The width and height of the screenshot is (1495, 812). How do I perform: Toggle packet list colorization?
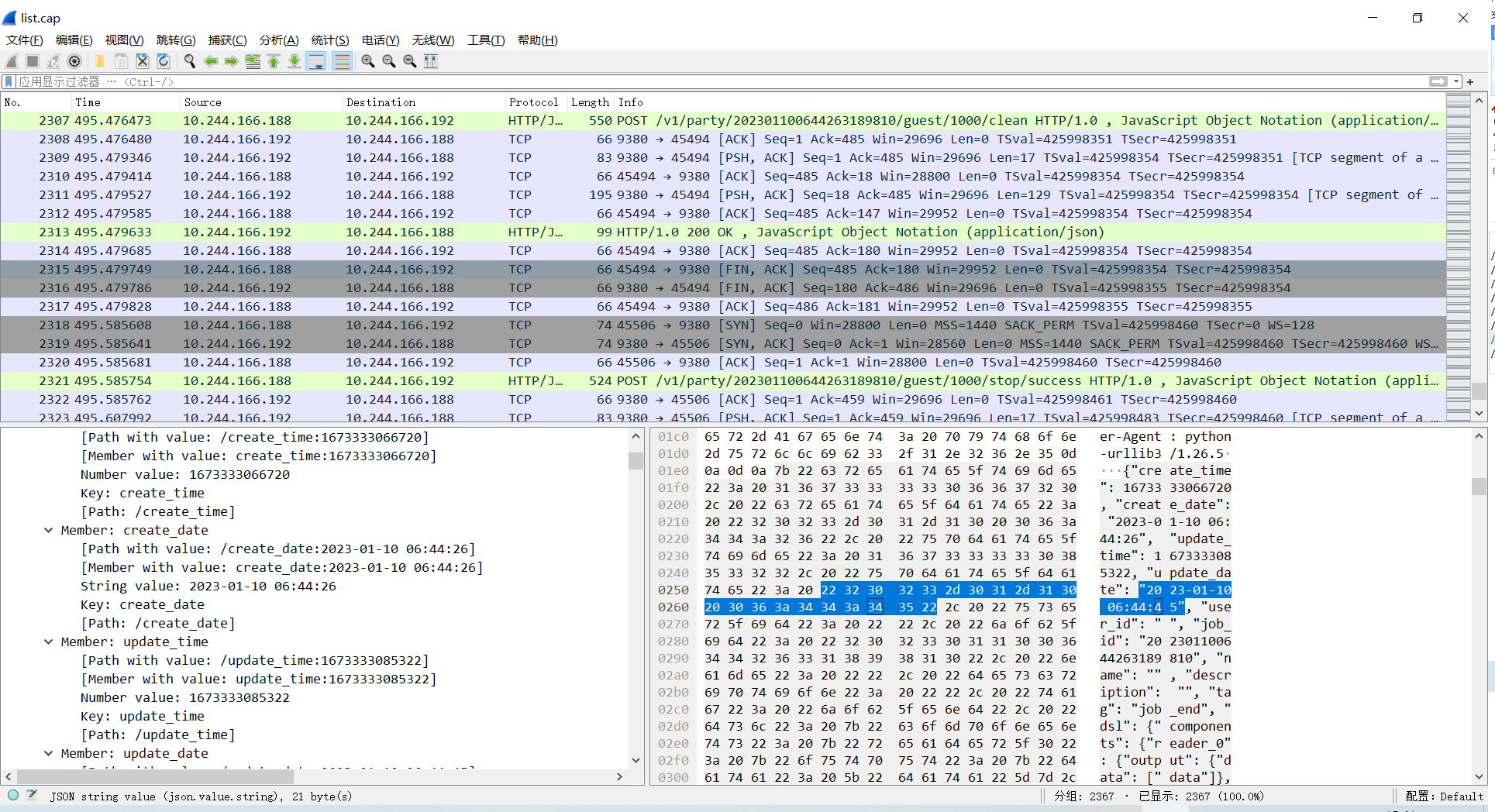click(343, 61)
